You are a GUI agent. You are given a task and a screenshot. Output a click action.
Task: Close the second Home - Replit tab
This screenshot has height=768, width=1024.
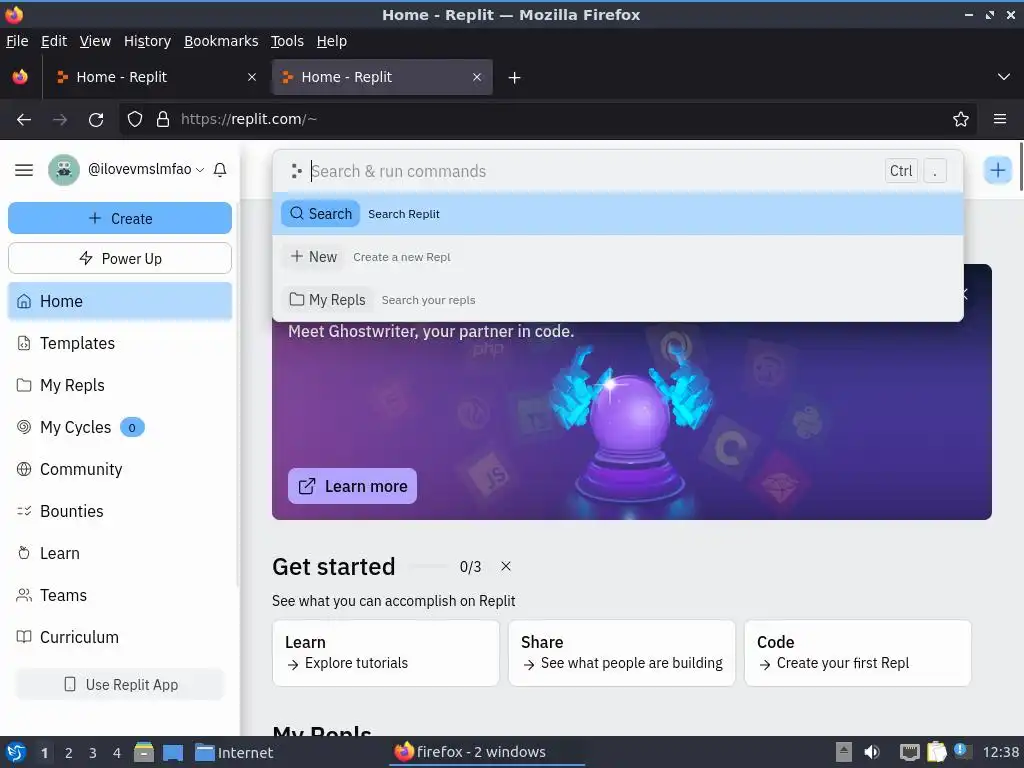coord(477,77)
